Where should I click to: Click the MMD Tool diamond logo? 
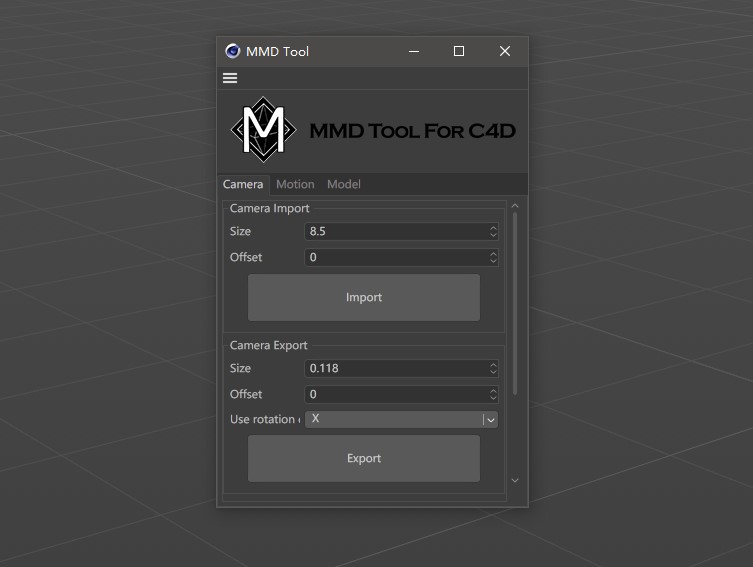[x=264, y=130]
